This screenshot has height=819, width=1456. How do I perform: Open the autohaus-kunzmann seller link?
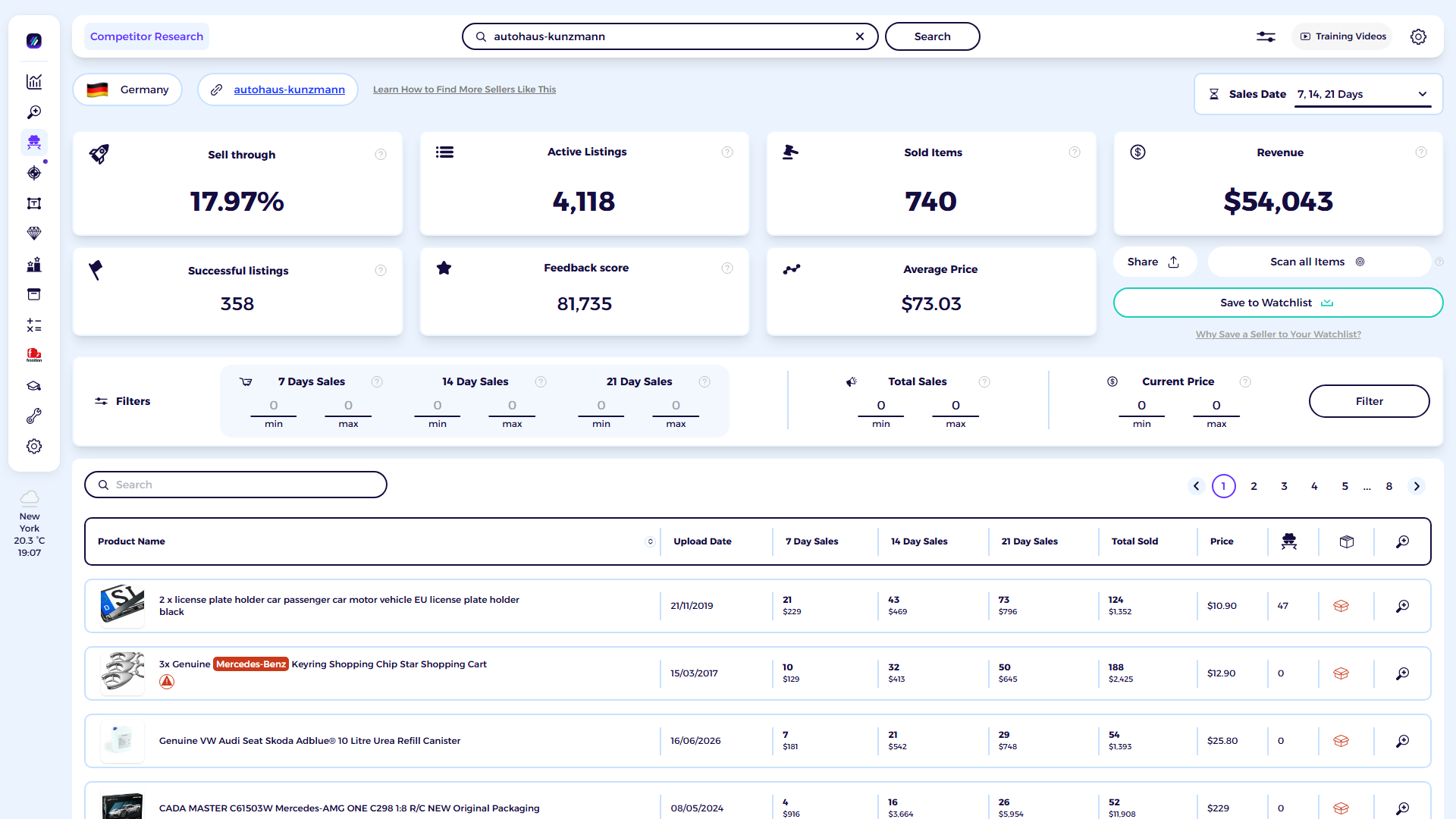289,89
